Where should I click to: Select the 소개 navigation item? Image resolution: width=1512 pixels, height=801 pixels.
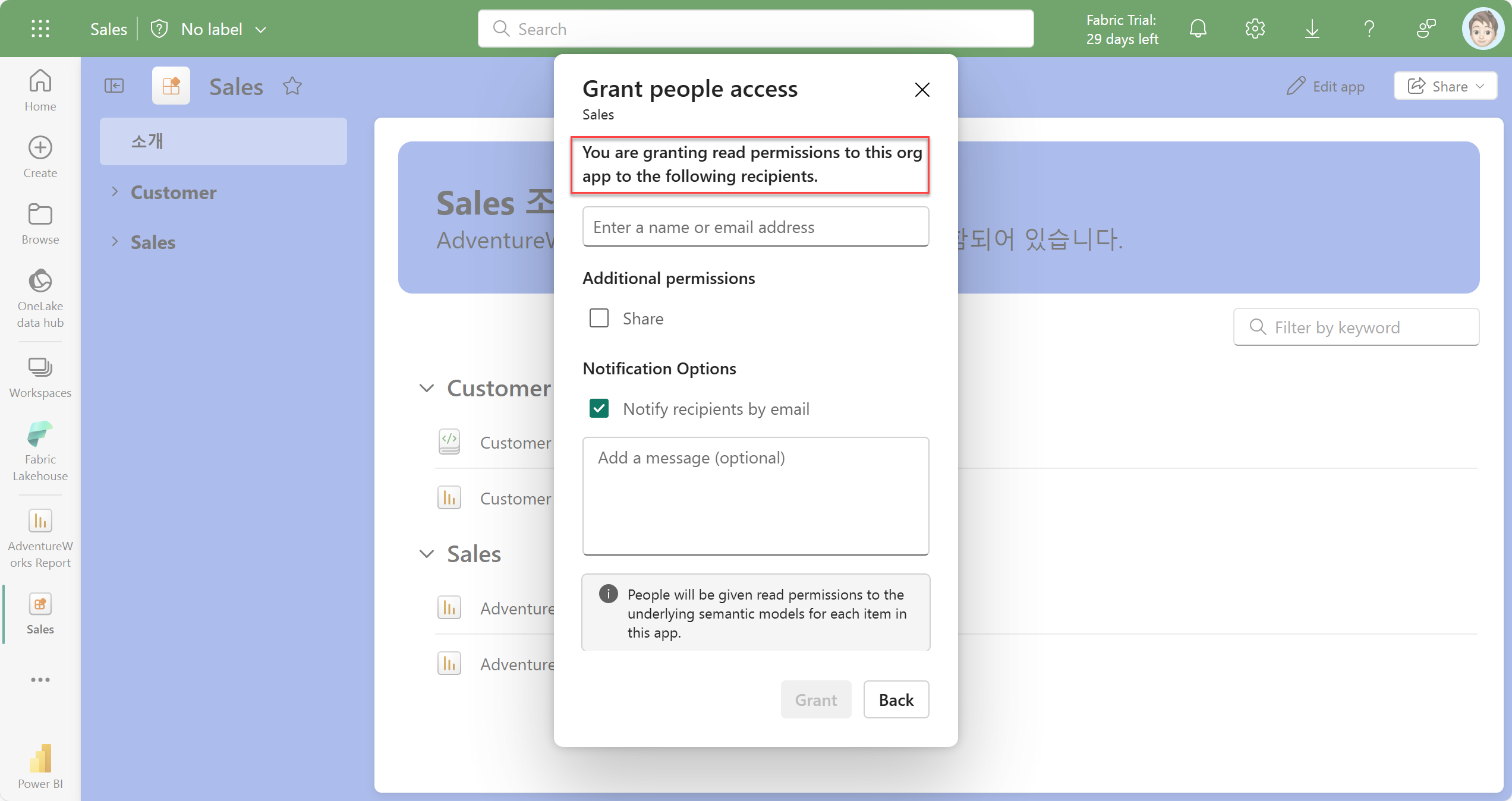click(223, 141)
